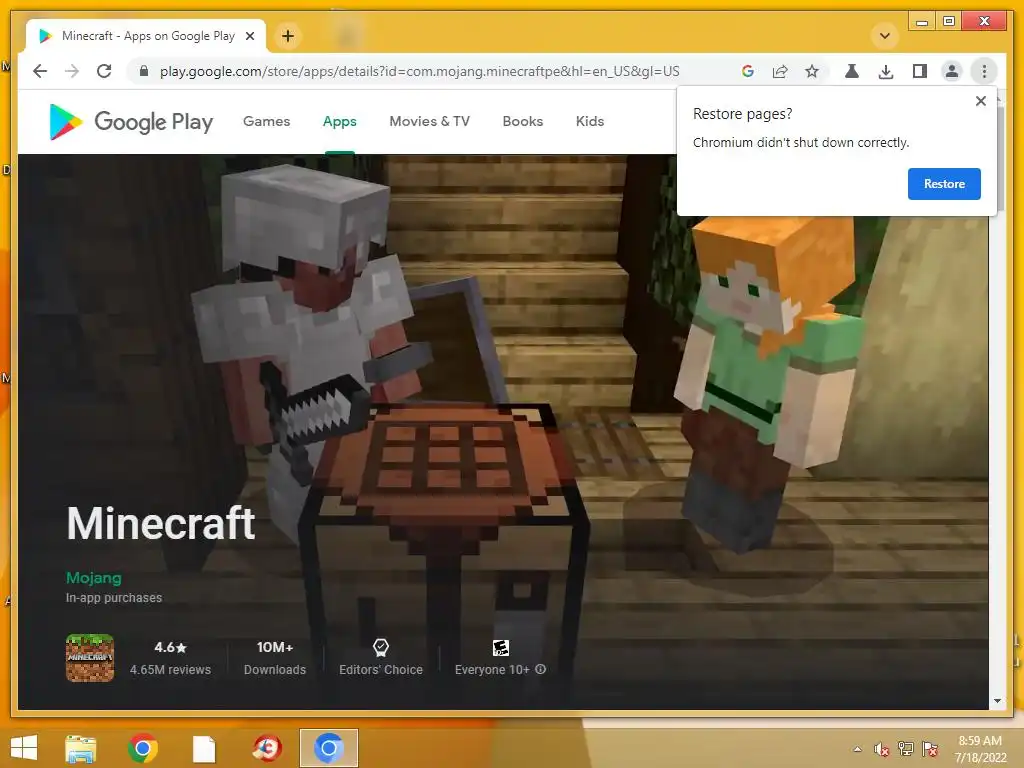
Task: Open the three-dot Chromium menu
Action: click(984, 71)
